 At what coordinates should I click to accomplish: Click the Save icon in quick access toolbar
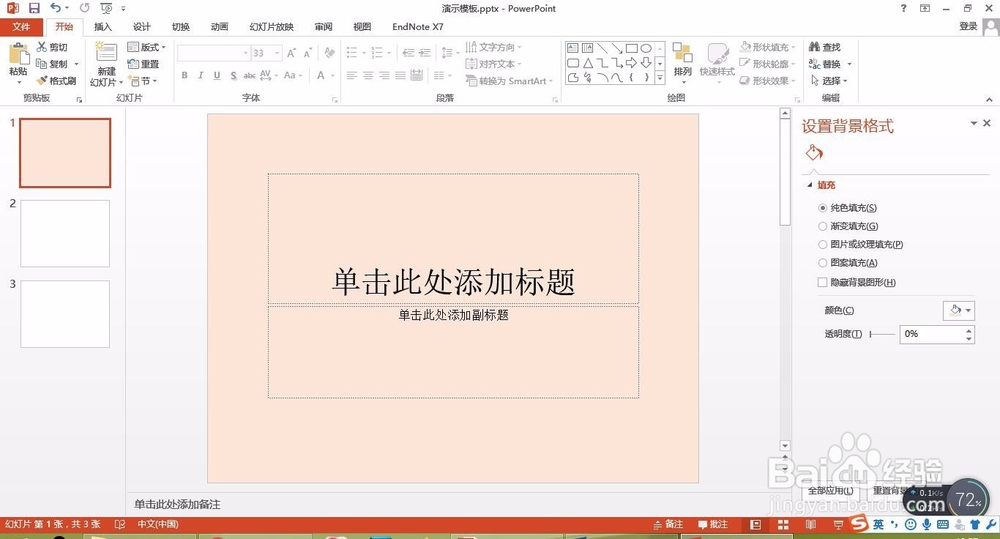pyautogui.click(x=34, y=8)
